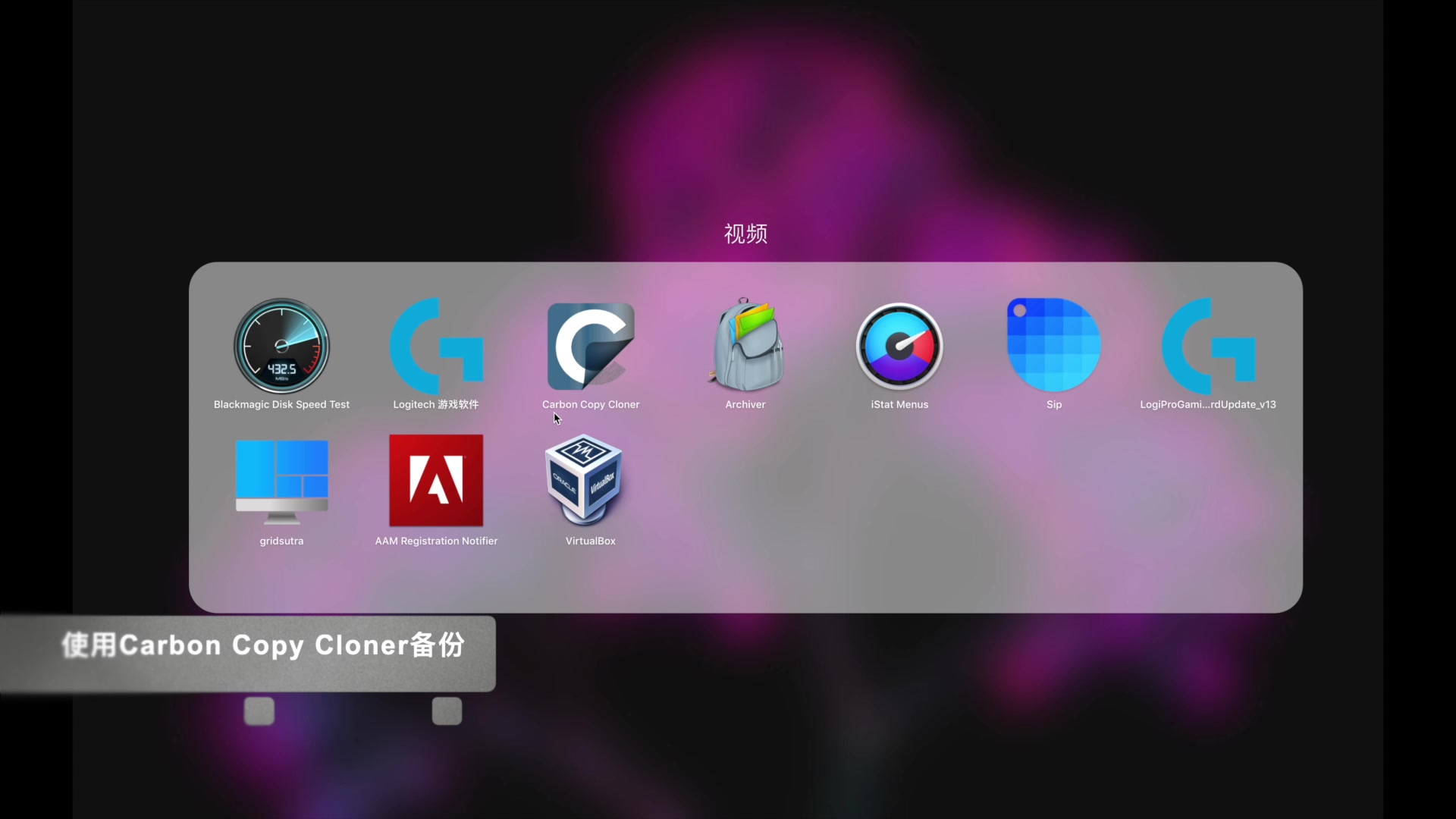Screen dimensions: 1456x819
Task: Open AAM Registration Notifier Adobe icon
Action: pos(436,481)
